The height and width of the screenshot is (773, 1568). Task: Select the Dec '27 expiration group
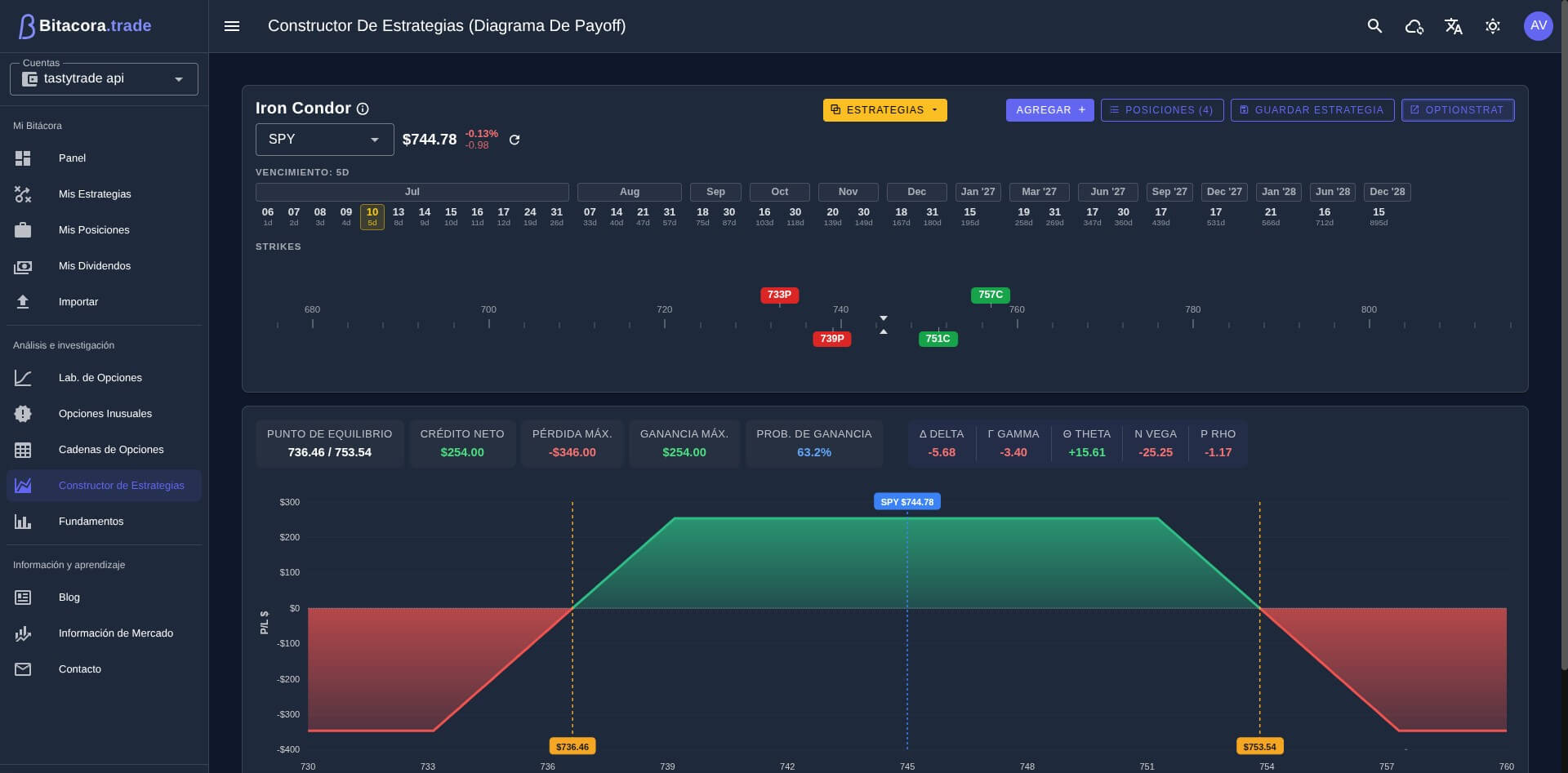(1224, 192)
